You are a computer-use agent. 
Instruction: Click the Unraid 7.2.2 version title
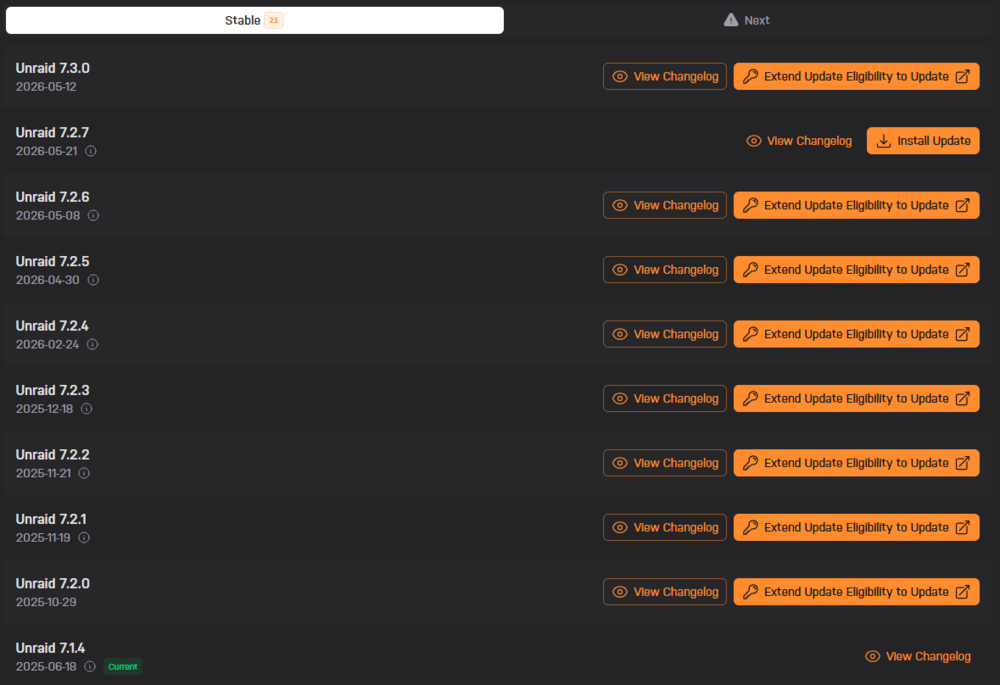pos(52,455)
